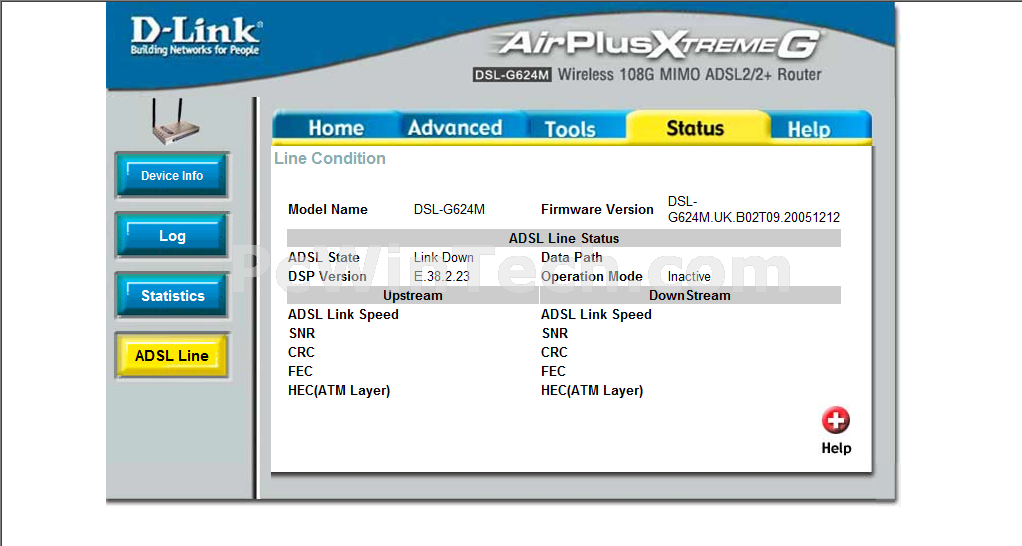
Task: View the Statistics page
Action: coord(172,296)
